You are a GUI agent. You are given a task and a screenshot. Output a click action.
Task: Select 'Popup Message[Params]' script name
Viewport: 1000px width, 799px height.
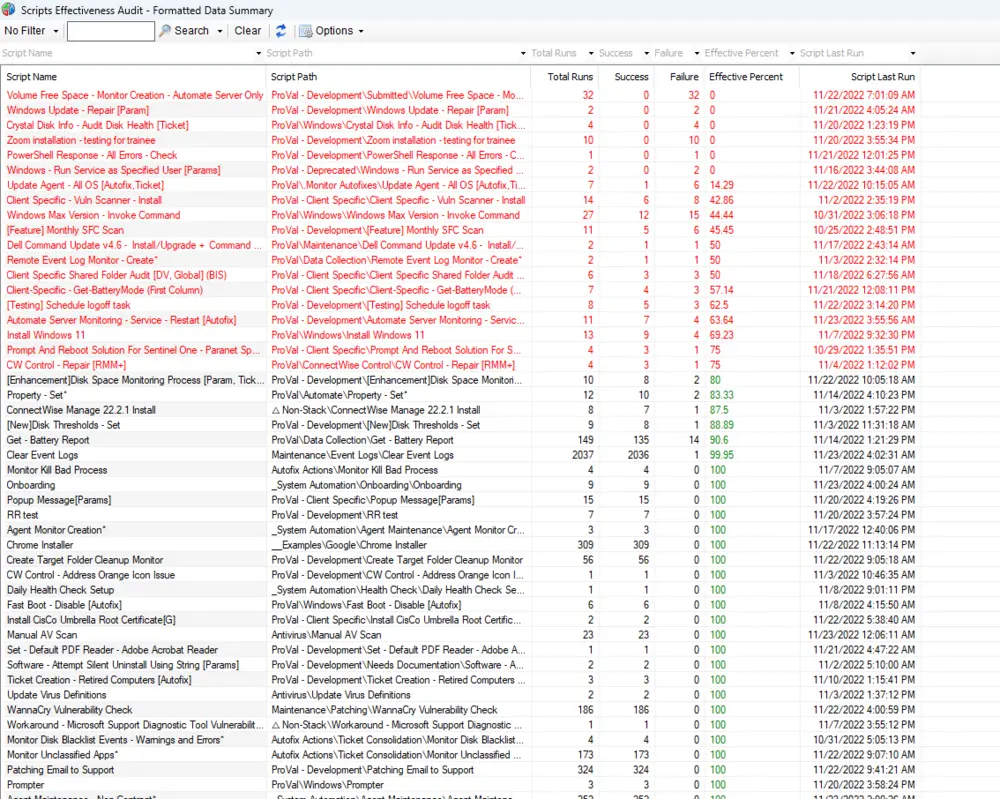tap(59, 500)
